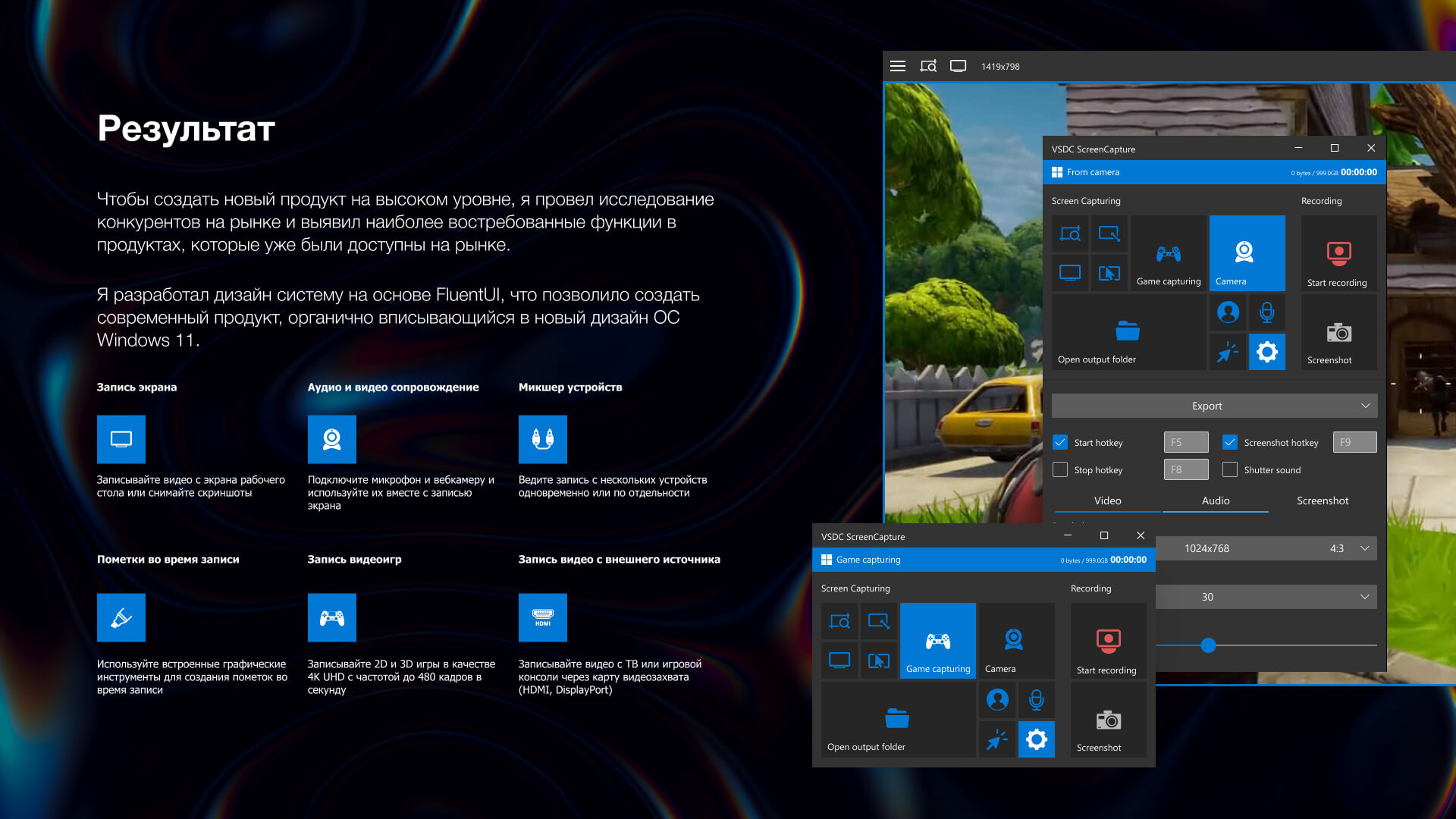Screen dimensions: 1456x819
Task: Switch to Camera capture mode
Action: pos(1247,253)
